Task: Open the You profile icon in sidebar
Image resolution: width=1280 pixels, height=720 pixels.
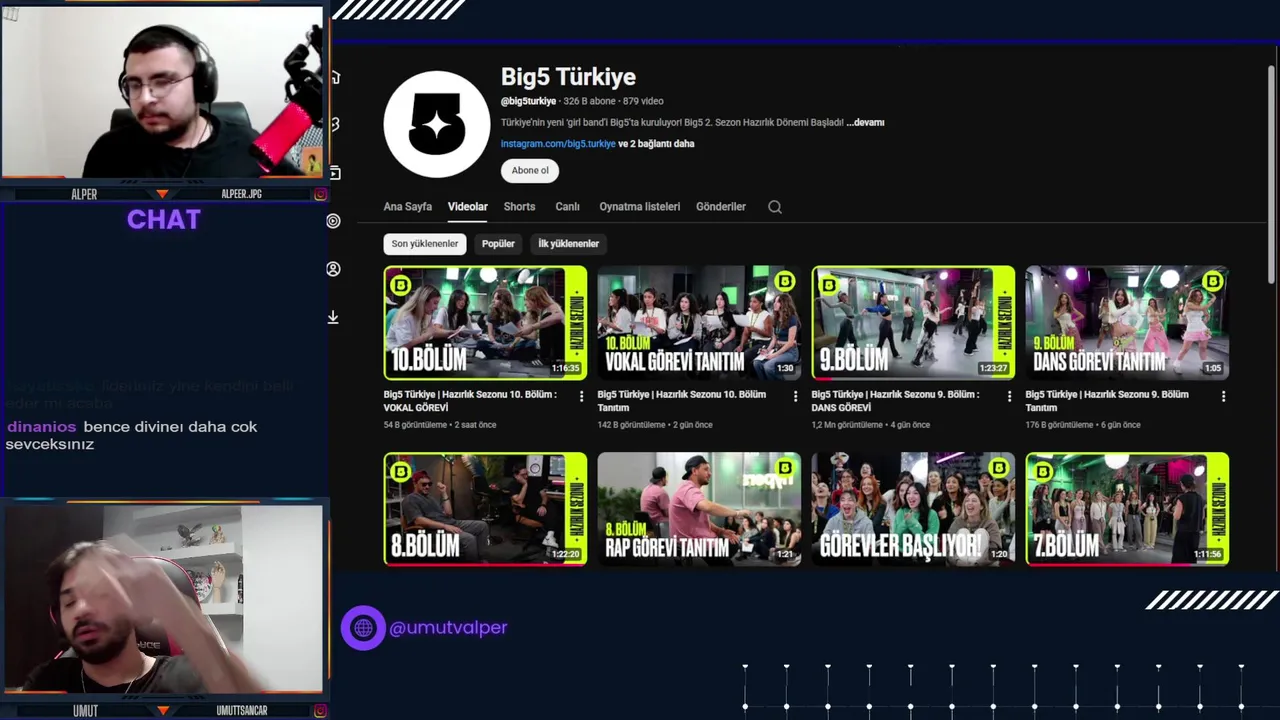Action: tap(334, 269)
